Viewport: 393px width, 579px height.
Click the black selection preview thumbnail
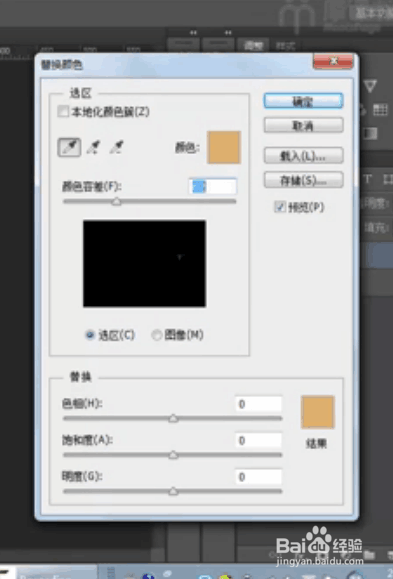tap(144, 264)
